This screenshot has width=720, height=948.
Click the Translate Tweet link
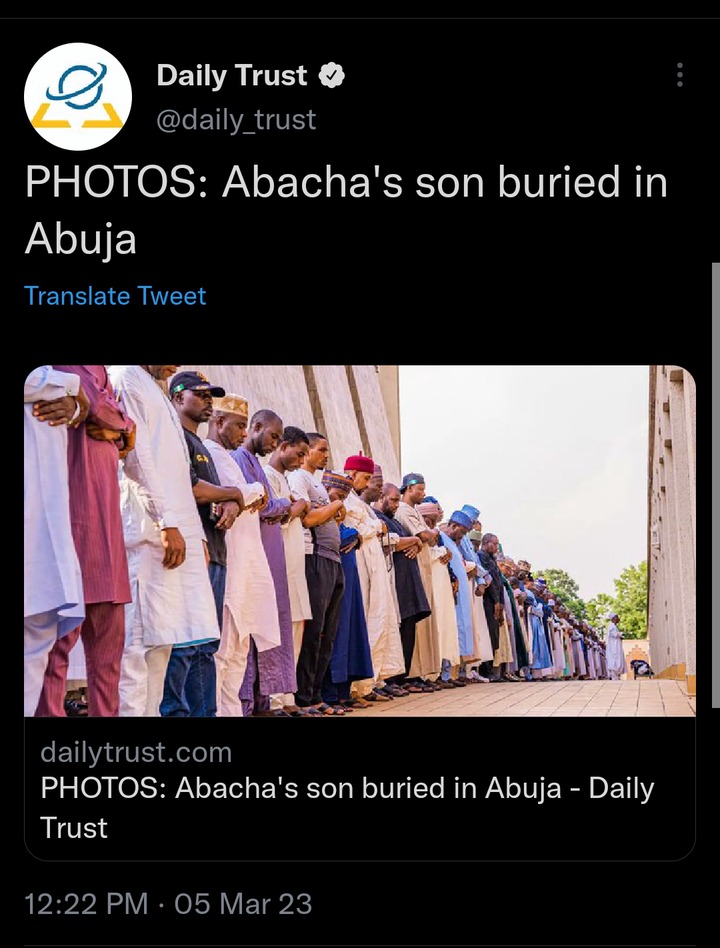pyautogui.click(x=115, y=296)
